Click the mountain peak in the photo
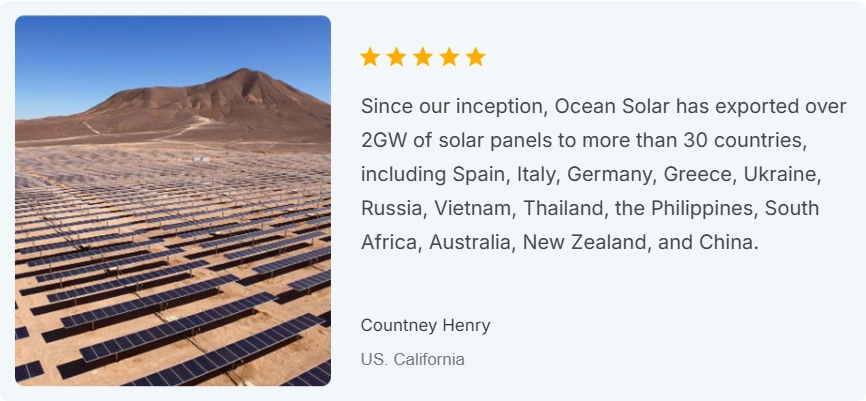Screen dimensions: 866x401 pos(240,75)
